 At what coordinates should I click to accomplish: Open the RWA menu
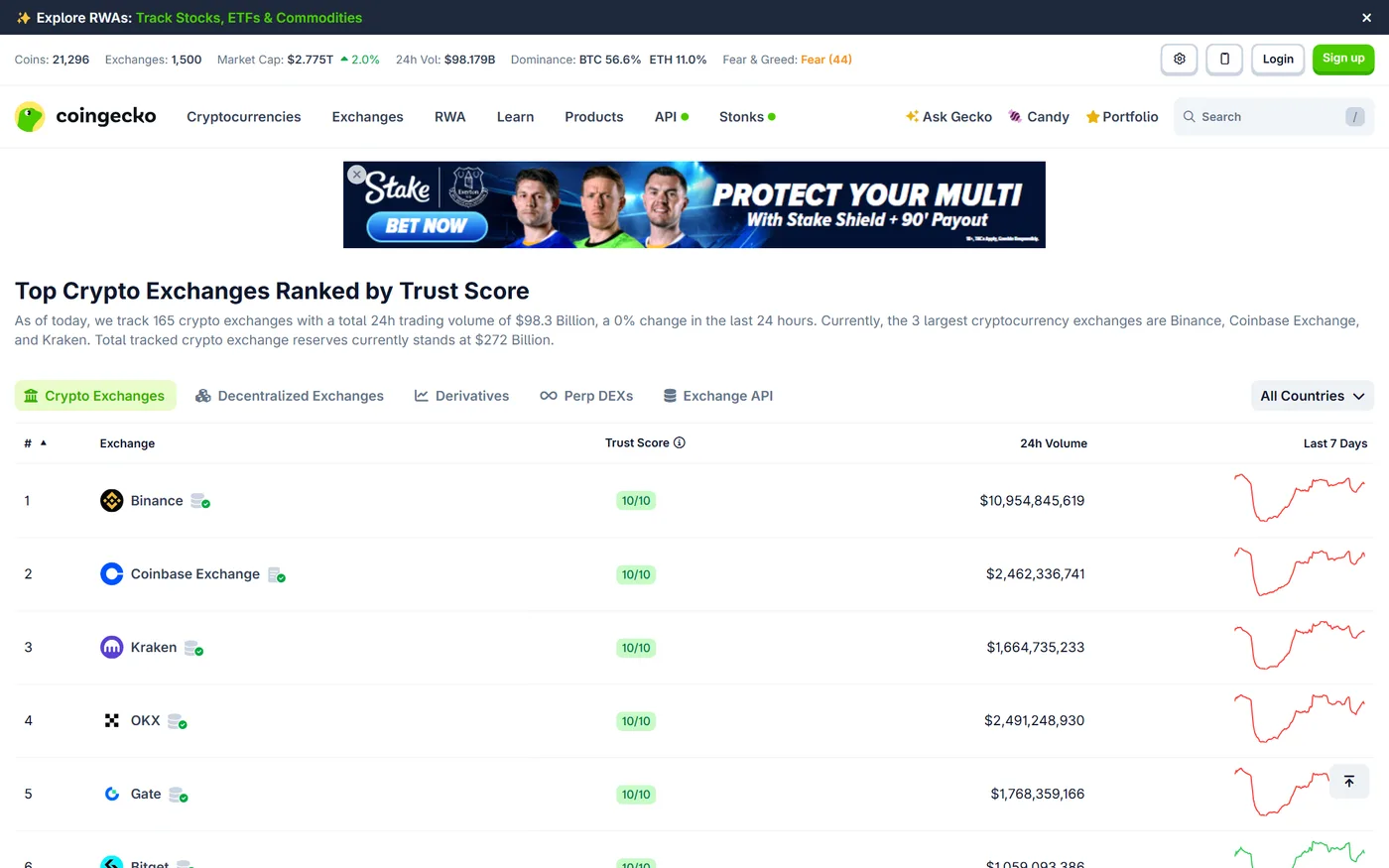pyautogui.click(x=450, y=116)
